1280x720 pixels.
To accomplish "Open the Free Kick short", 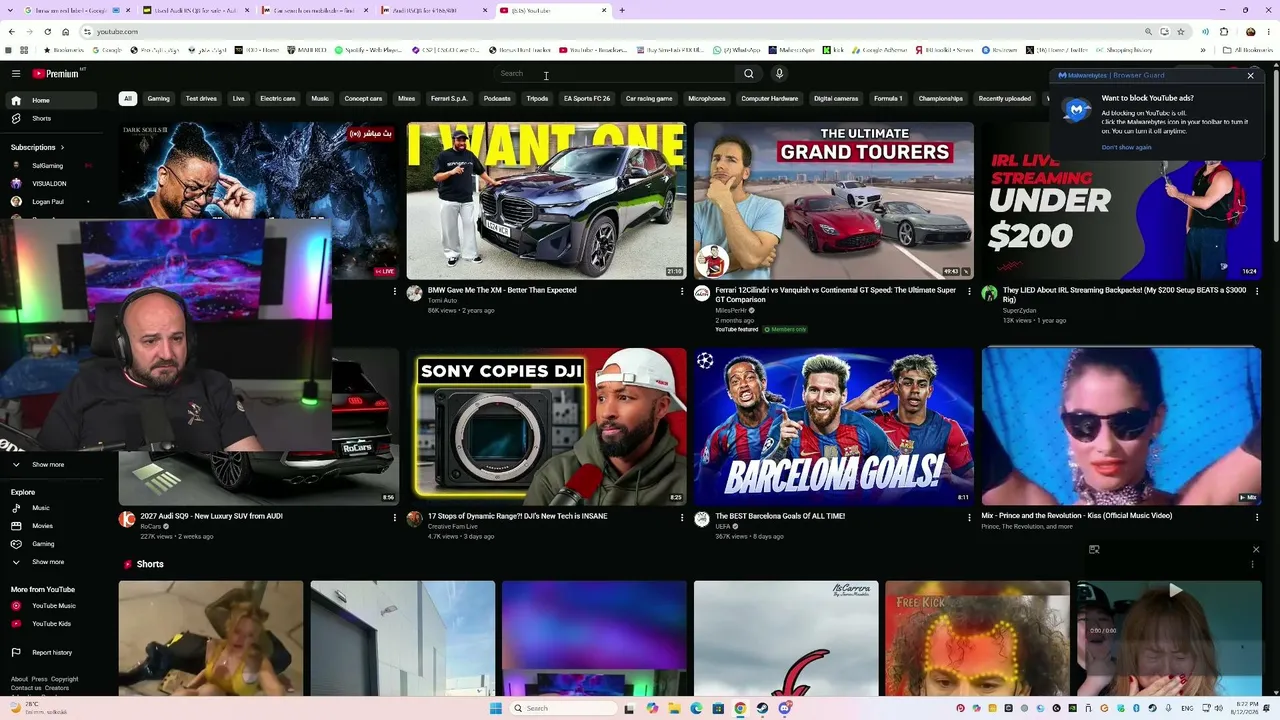I will (x=977, y=638).
